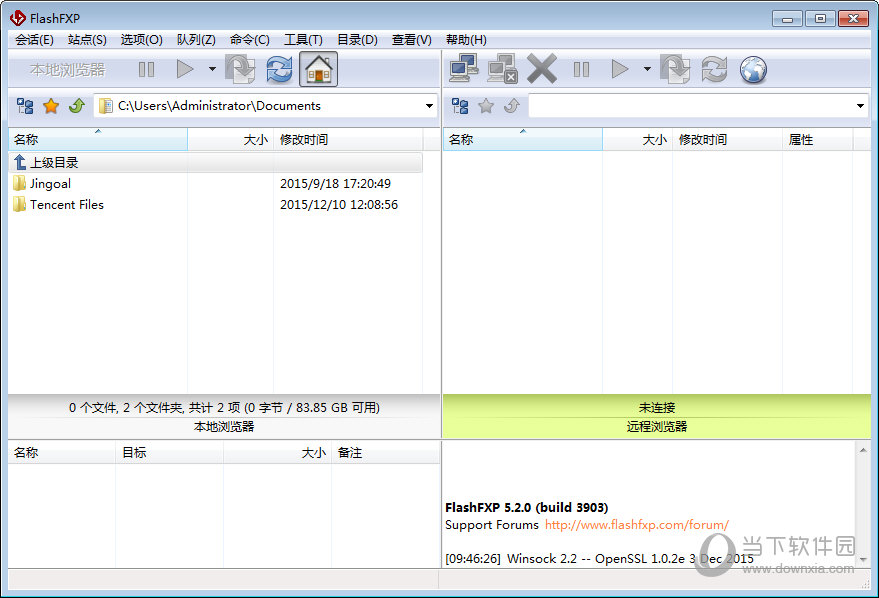Screen dimensions: 879x598
Task: Open the 帮助(H) menu
Action: pyautogui.click(x=466, y=40)
